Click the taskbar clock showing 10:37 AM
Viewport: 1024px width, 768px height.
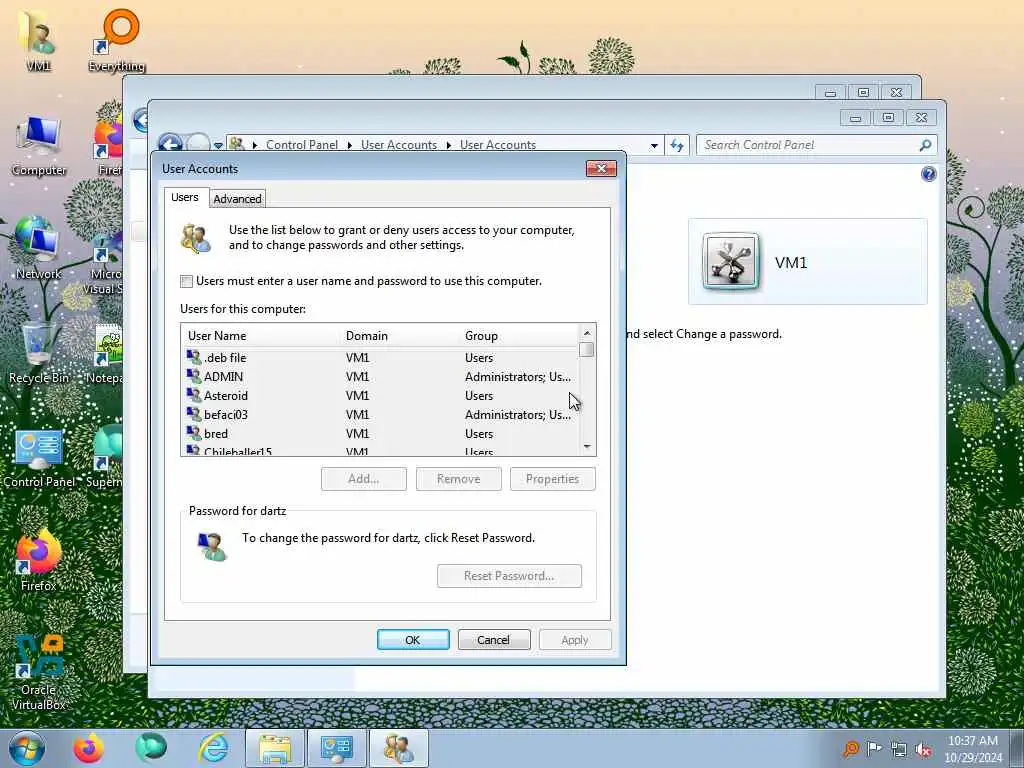point(972,748)
